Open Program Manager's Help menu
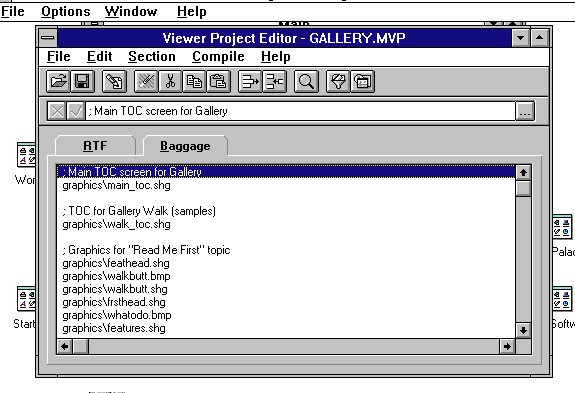Image resolution: width=575 pixels, height=393 pixels. 191,11
